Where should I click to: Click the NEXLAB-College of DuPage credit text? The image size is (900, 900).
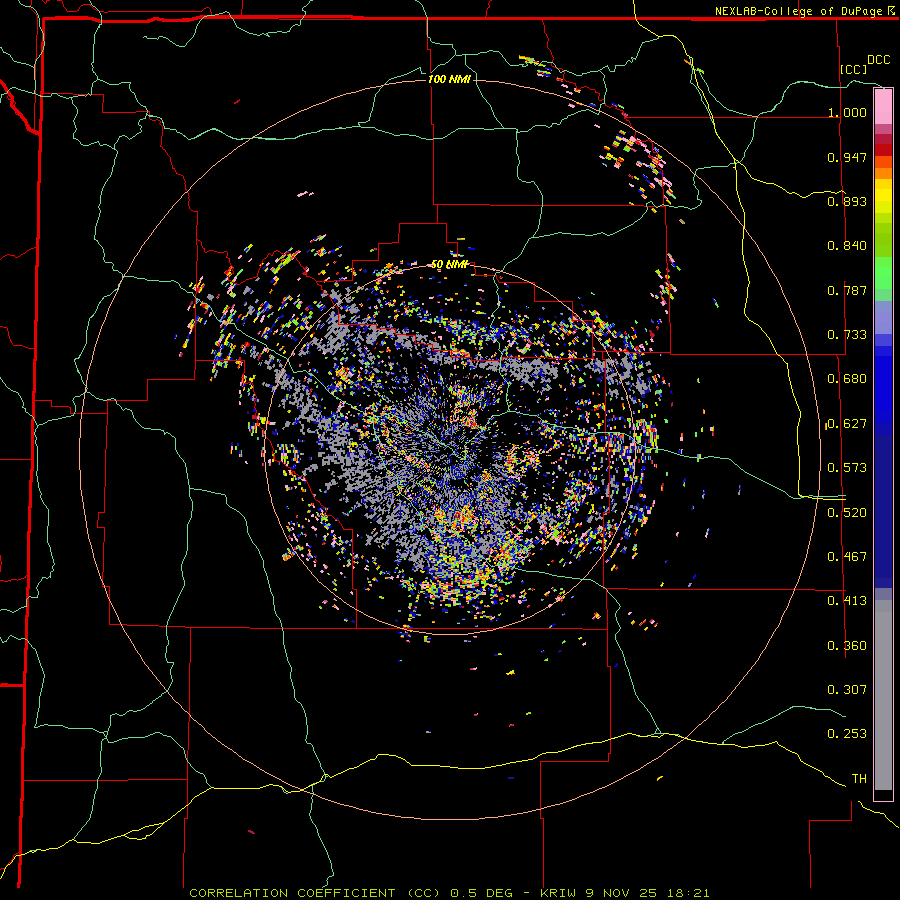click(x=798, y=11)
